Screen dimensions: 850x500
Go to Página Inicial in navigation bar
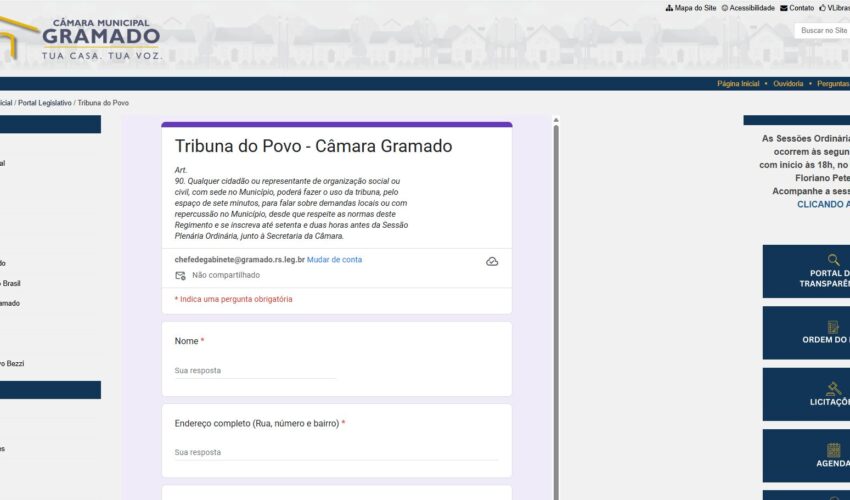tap(738, 84)
